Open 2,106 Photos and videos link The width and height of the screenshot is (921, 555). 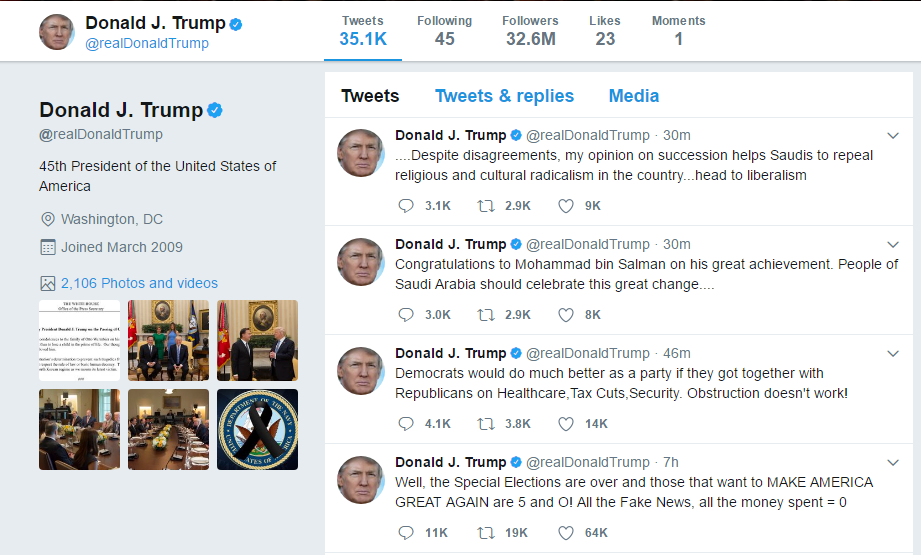(x=139, y=283)
